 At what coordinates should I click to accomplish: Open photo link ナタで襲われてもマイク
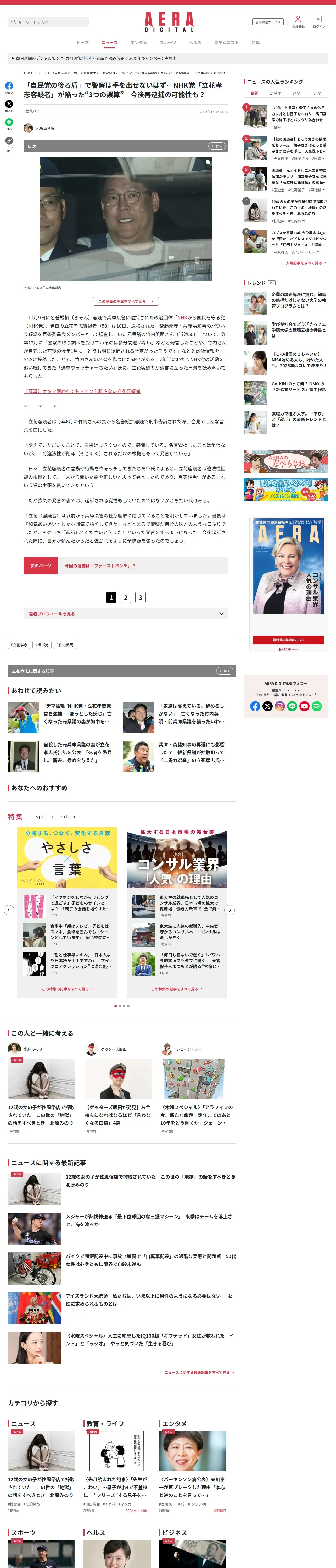click(x=82, y=391)
